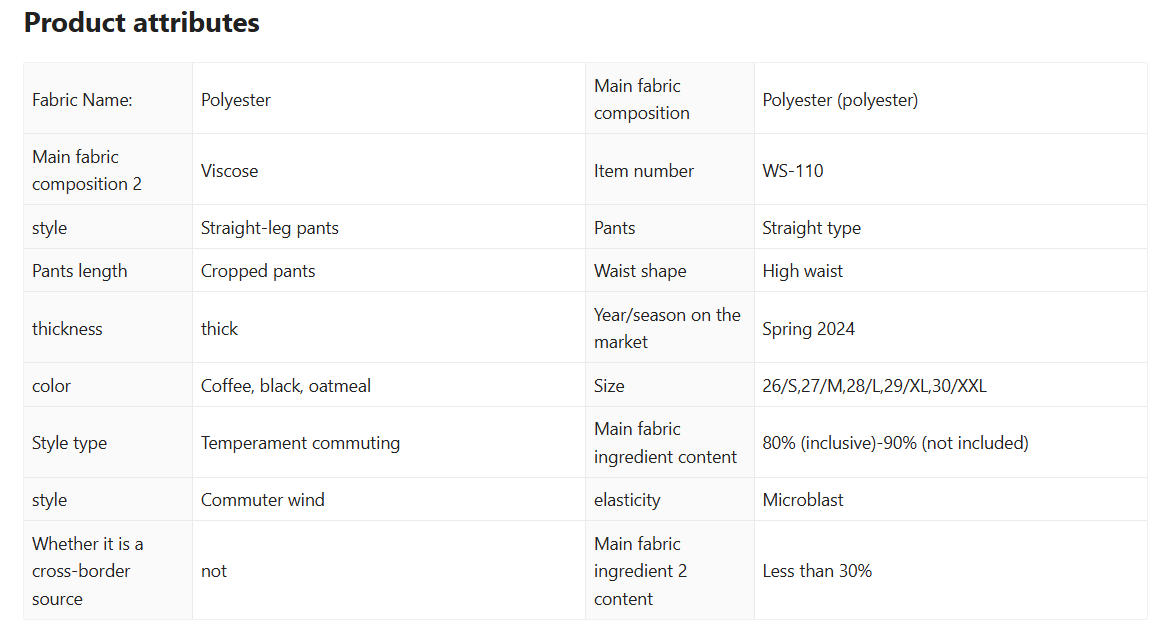
Task: Select the "Straight type" pants value
Action: (811, 228)
